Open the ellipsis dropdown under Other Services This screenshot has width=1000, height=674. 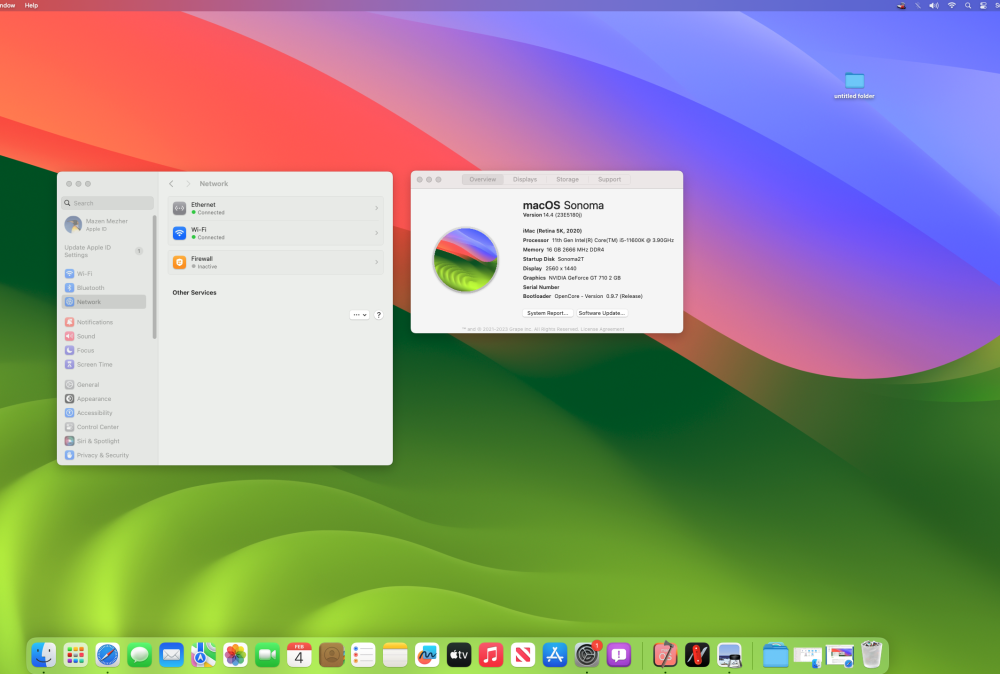[360, 314]
